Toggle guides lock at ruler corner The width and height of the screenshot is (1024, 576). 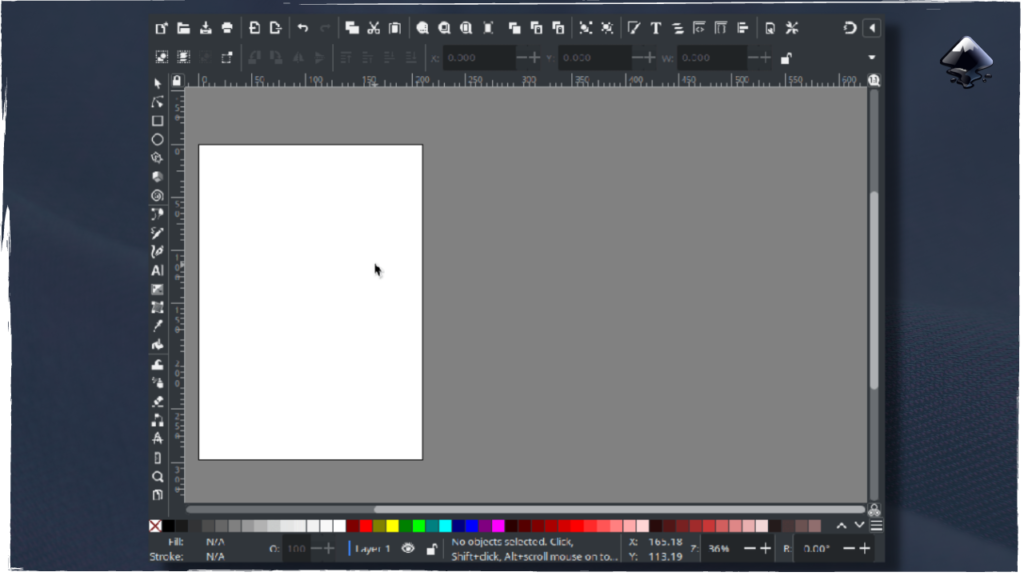[x=177, y=81]
